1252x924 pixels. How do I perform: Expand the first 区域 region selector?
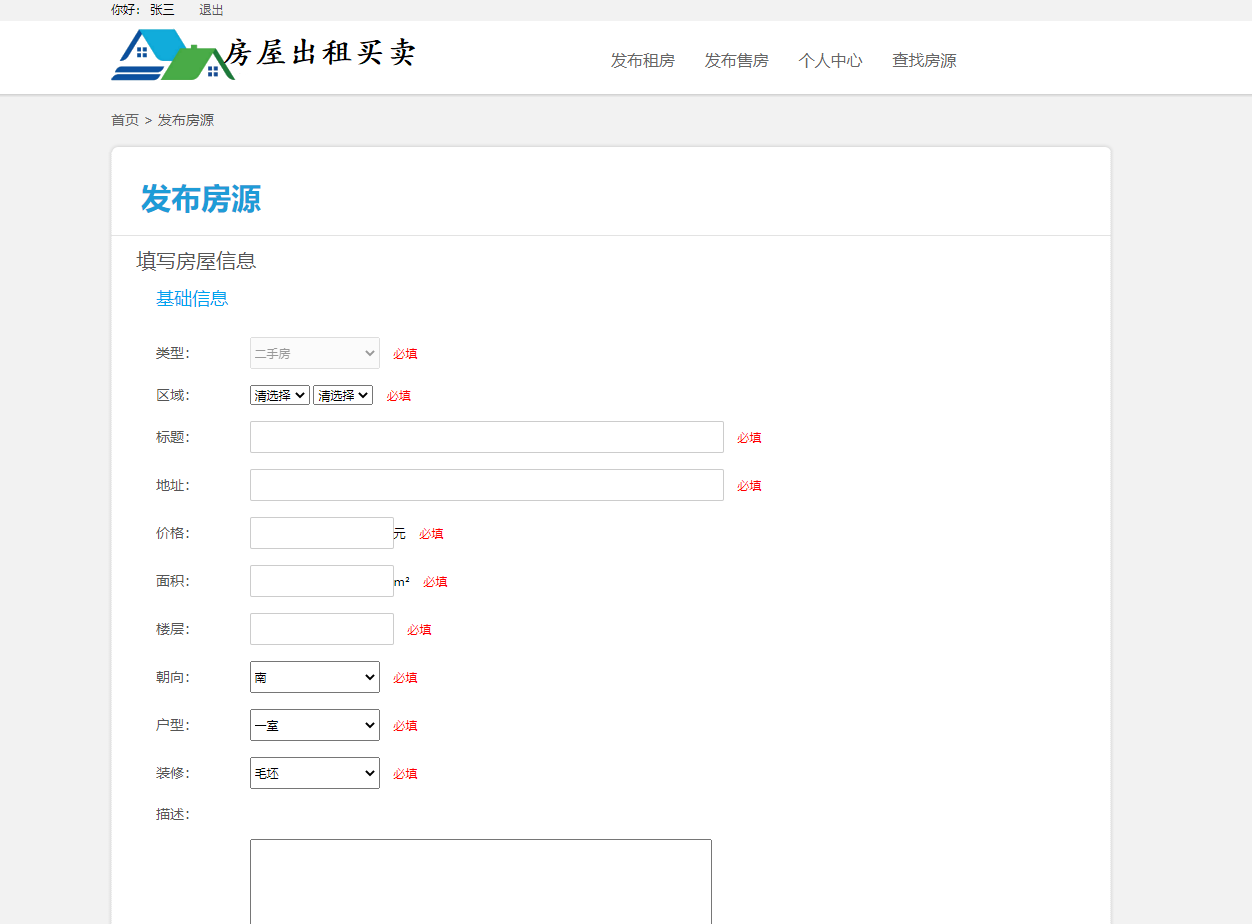coord(279,395)
